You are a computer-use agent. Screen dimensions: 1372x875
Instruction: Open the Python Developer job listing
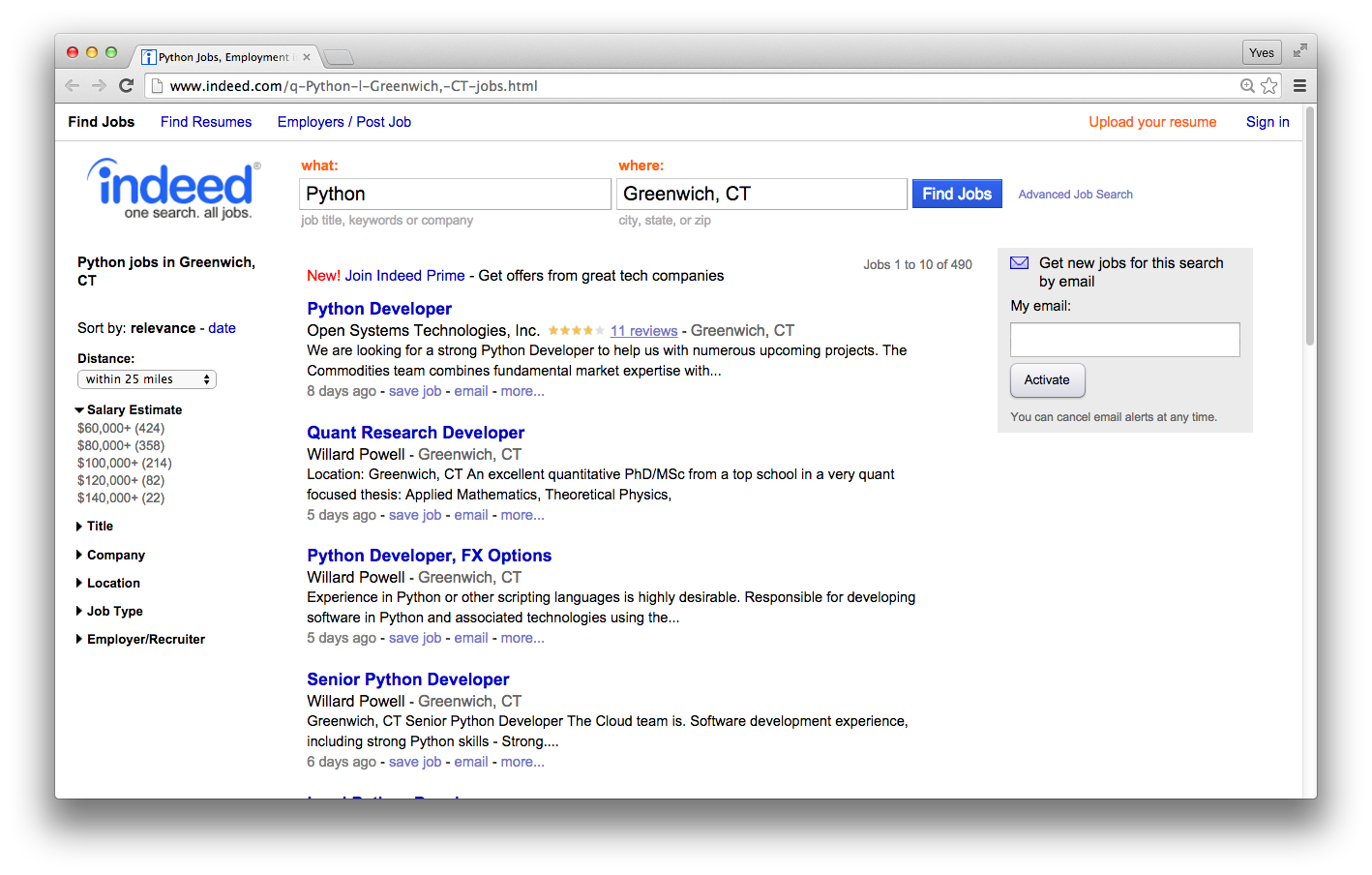pyautogui.click(x=379, y=309)
